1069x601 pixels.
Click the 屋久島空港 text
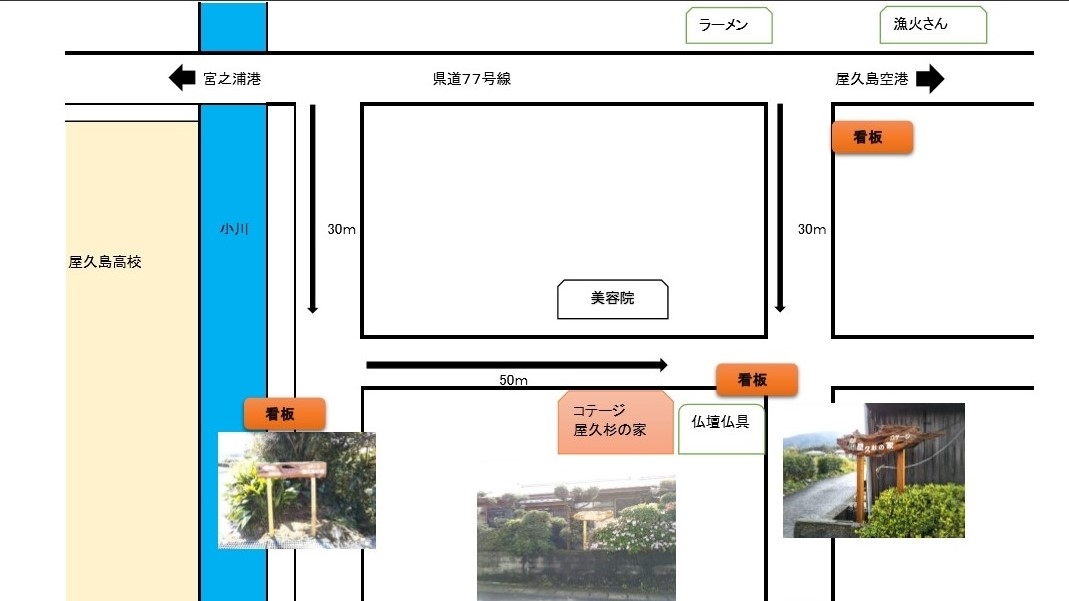(x=872, y=79)
